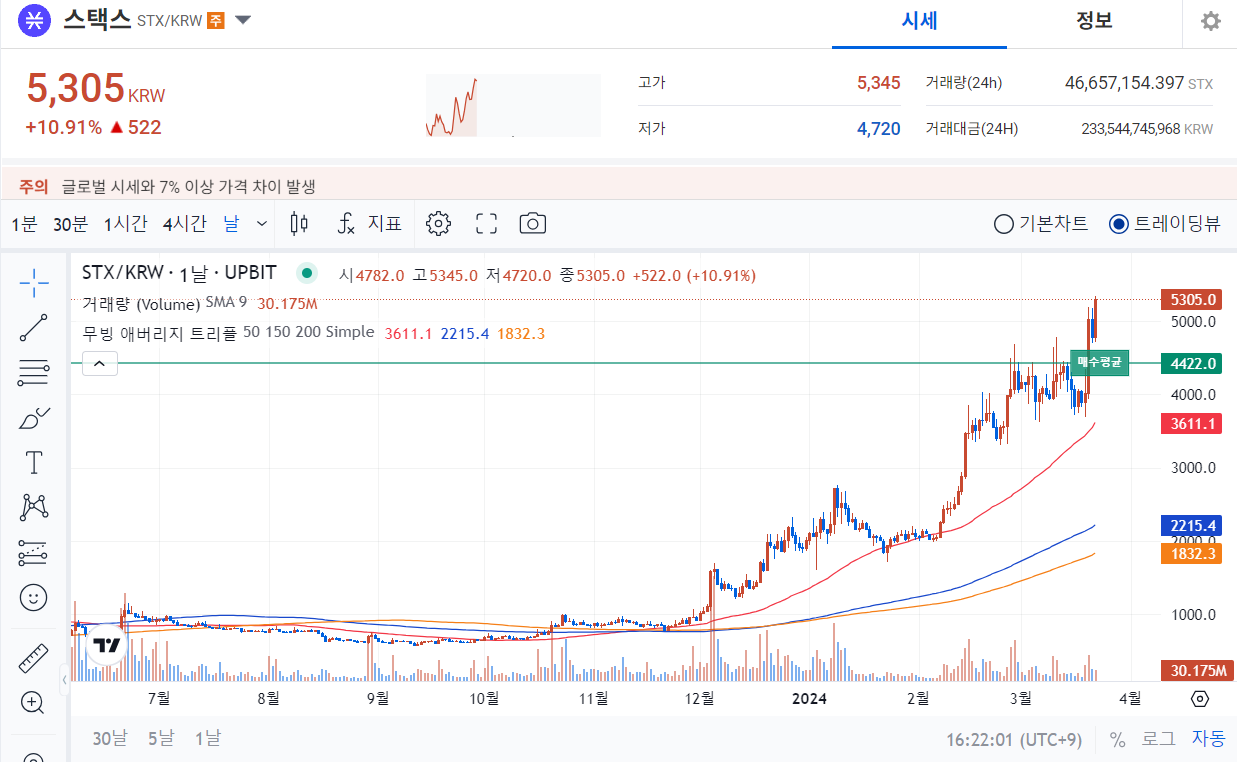Select the 1시간 timeframe

[126, 224]
